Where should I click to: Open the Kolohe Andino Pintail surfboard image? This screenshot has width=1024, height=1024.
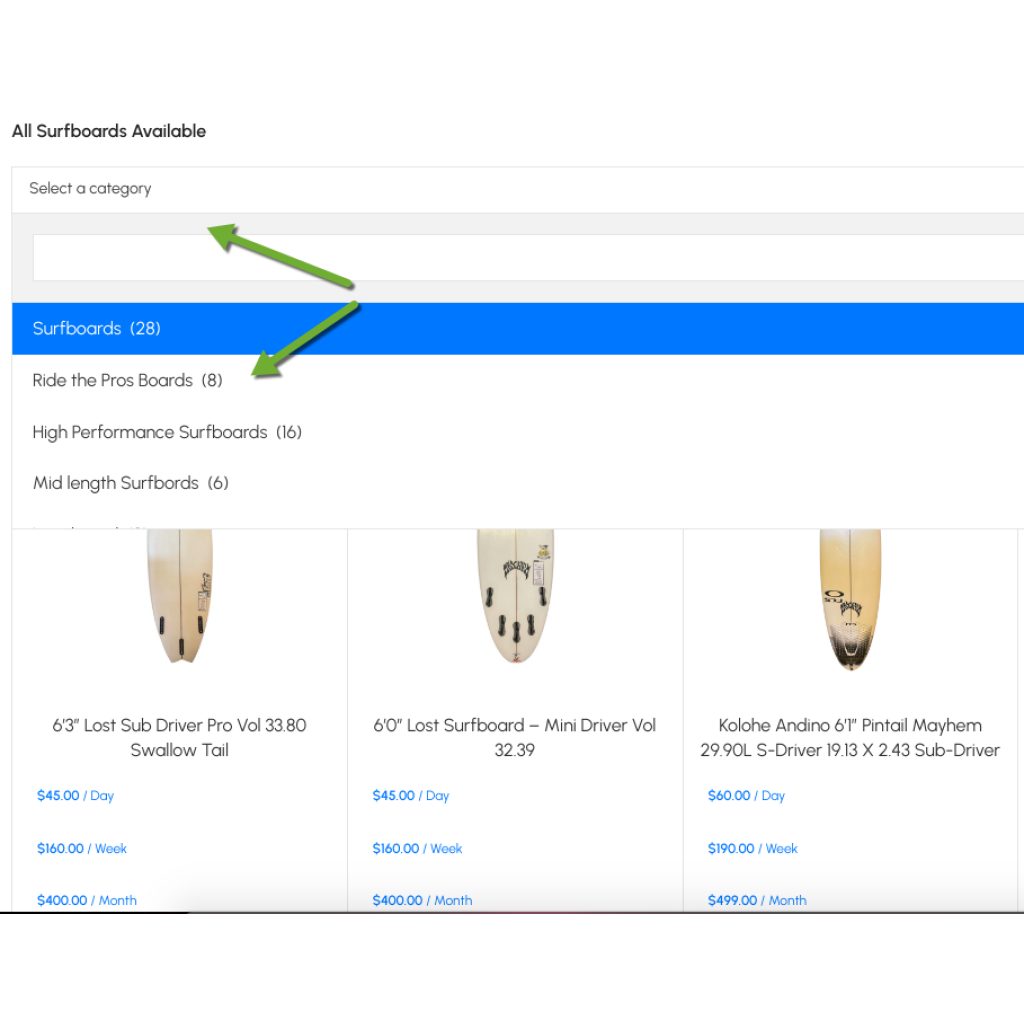[x=850, y=600]
